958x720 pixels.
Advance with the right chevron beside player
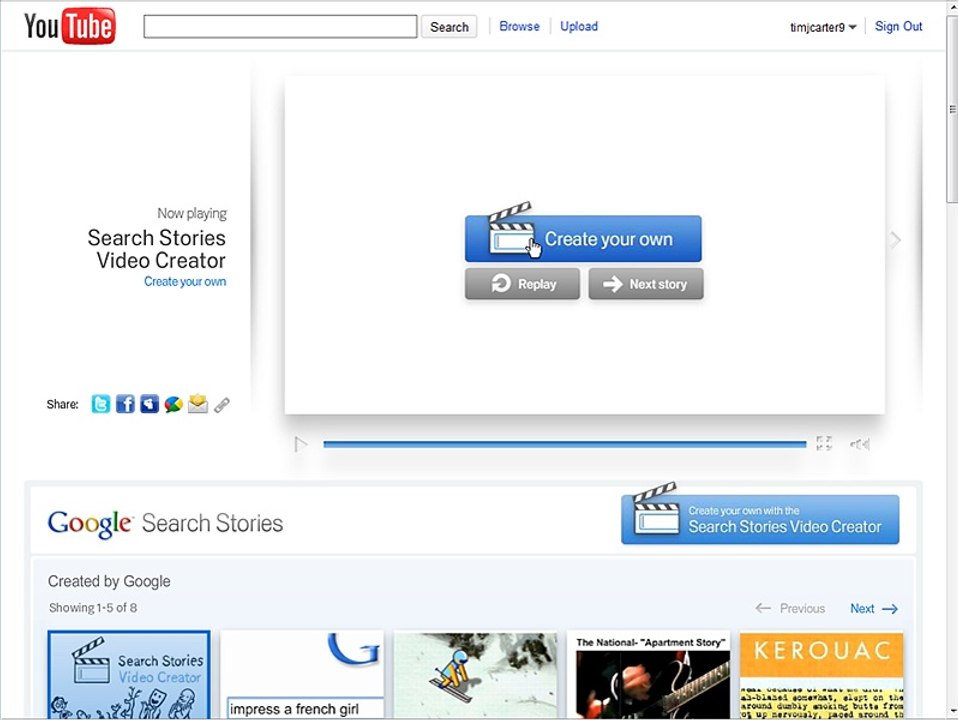click(x=895, y=240)
